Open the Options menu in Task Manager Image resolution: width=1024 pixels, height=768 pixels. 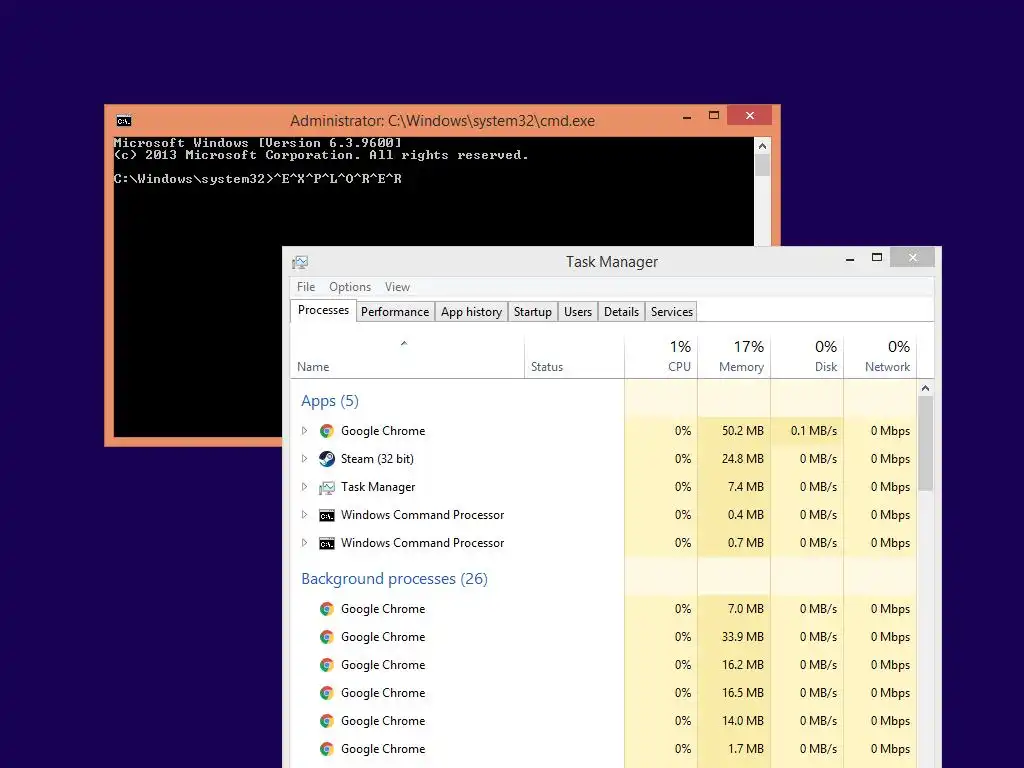350,287
